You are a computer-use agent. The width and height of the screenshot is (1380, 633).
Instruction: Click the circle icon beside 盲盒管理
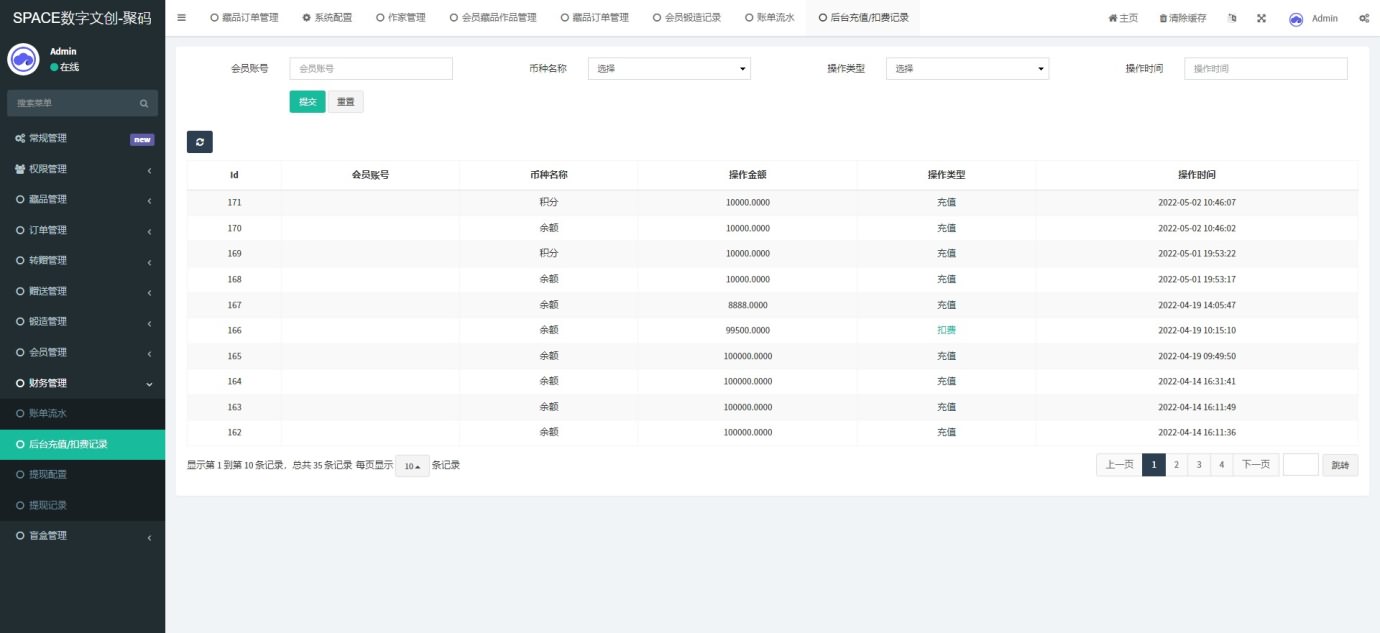pos(20,536)
